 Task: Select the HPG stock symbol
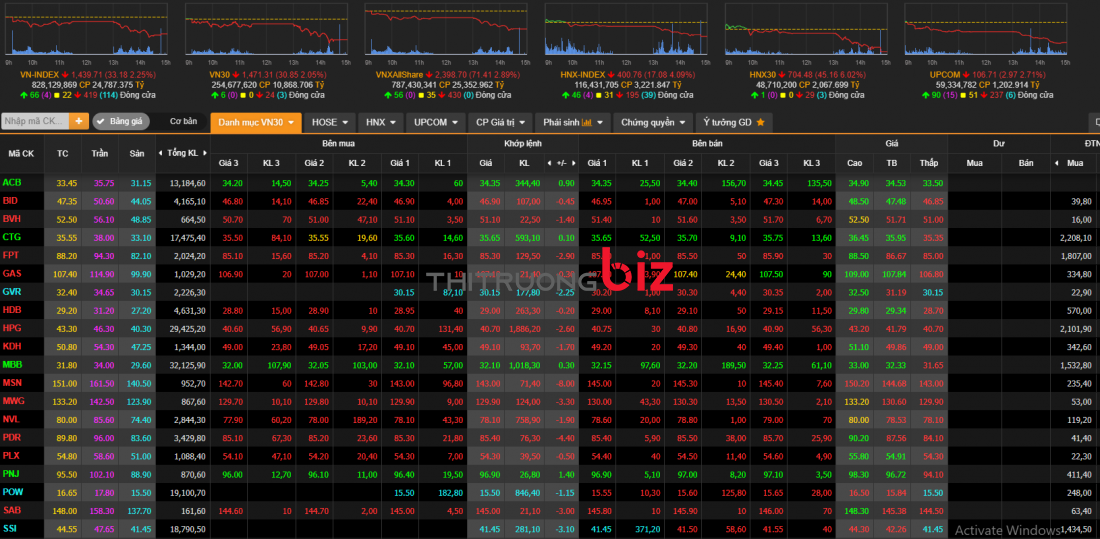[x=12, y=328]
